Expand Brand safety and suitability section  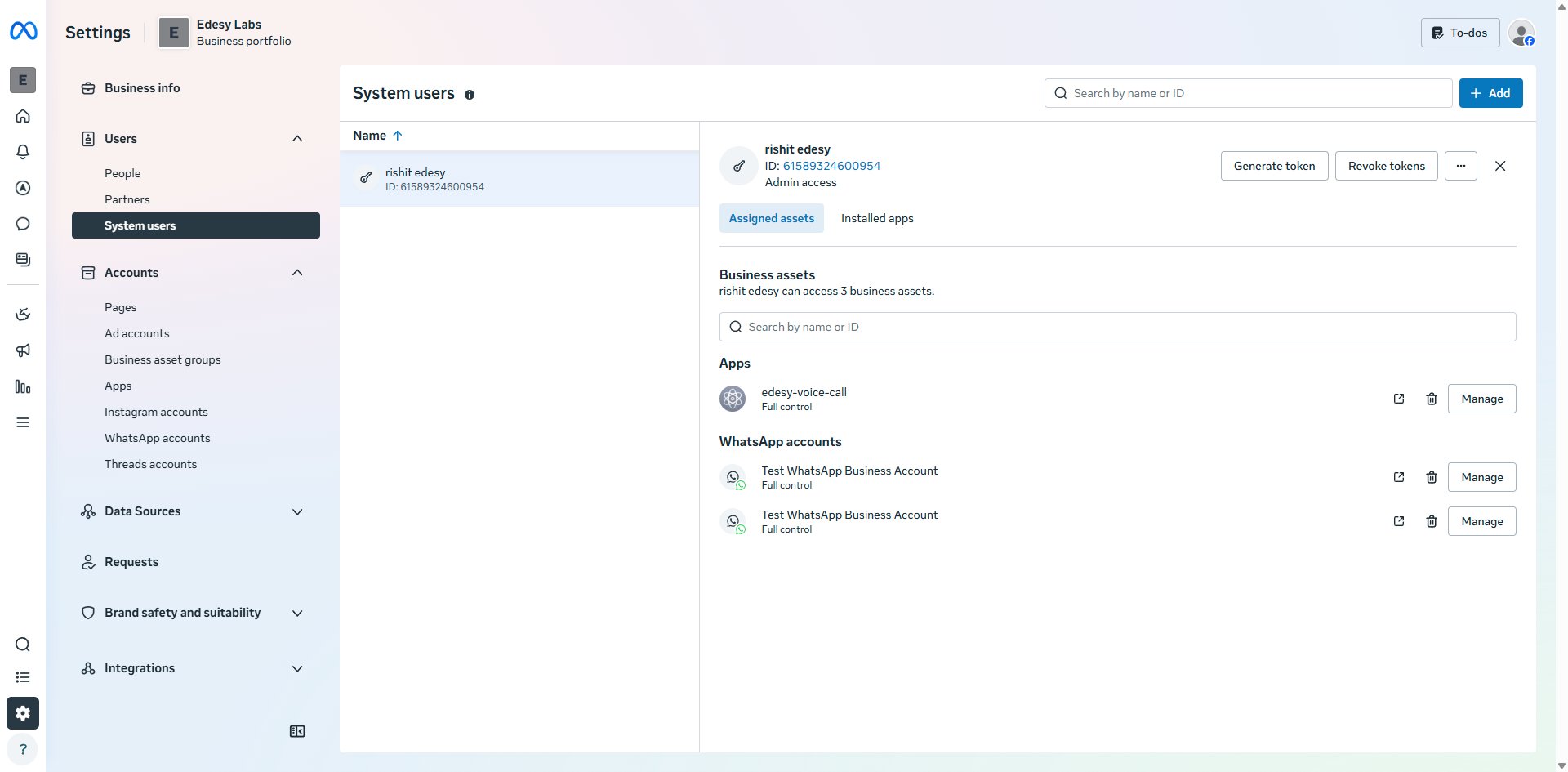click(x=297, y=613)
